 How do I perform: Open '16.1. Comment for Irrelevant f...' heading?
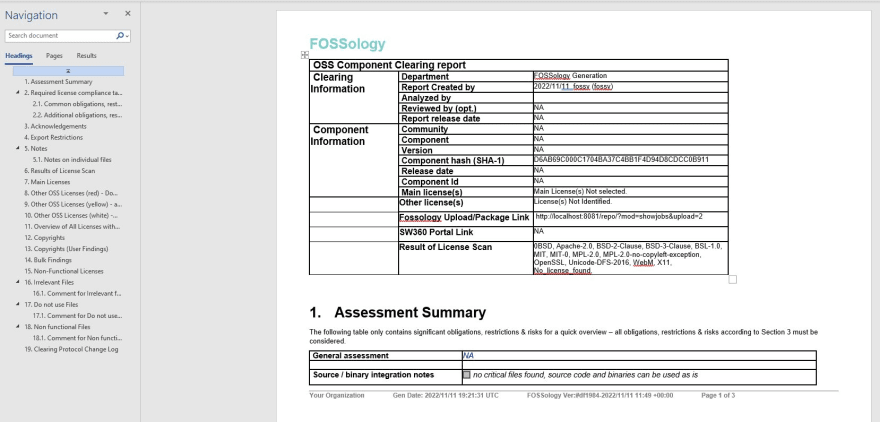coord(77,293)
